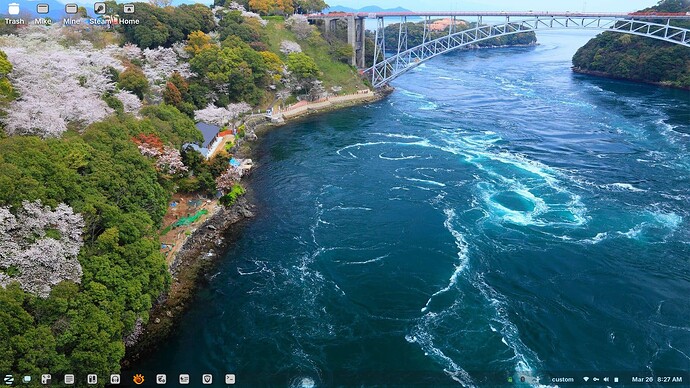Open the Mike folder on desktop
The image size is (690, 388).
[43, 13]
